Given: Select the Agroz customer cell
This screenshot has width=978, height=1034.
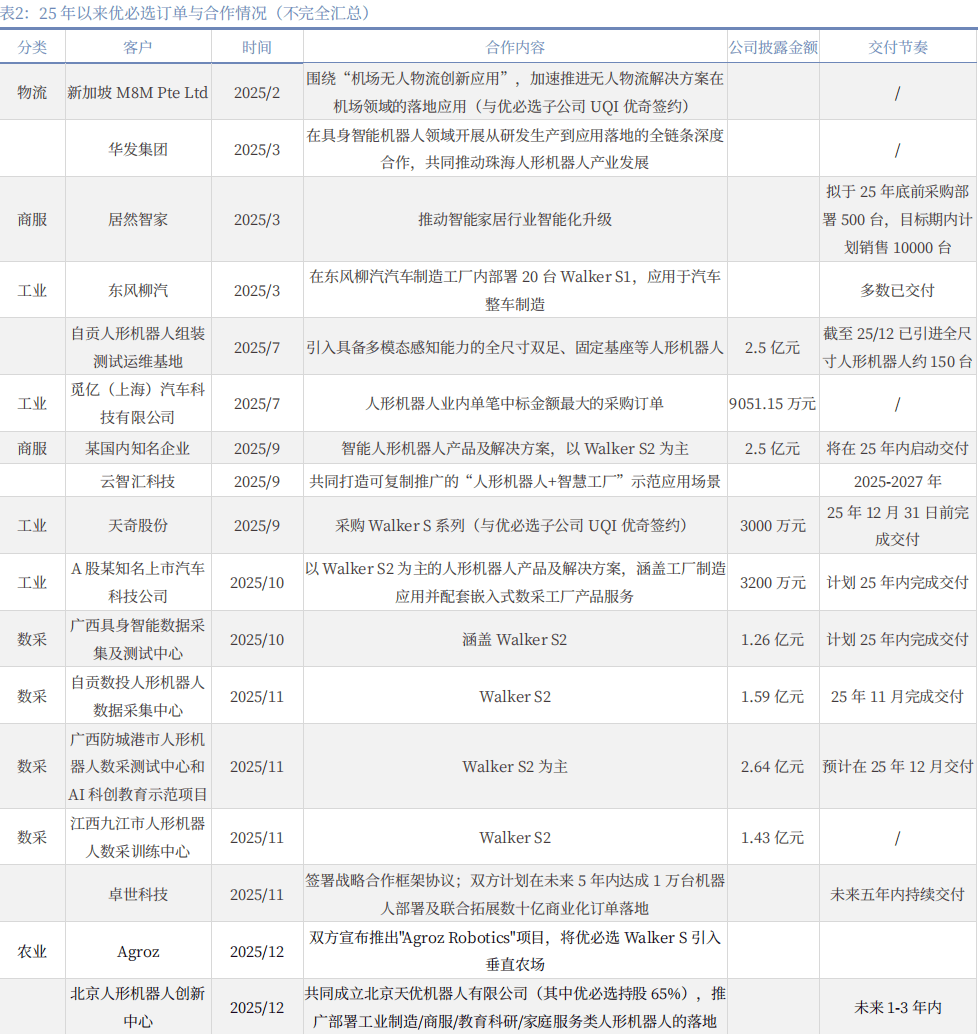Looking at the screenshot, I should (138, 951).
